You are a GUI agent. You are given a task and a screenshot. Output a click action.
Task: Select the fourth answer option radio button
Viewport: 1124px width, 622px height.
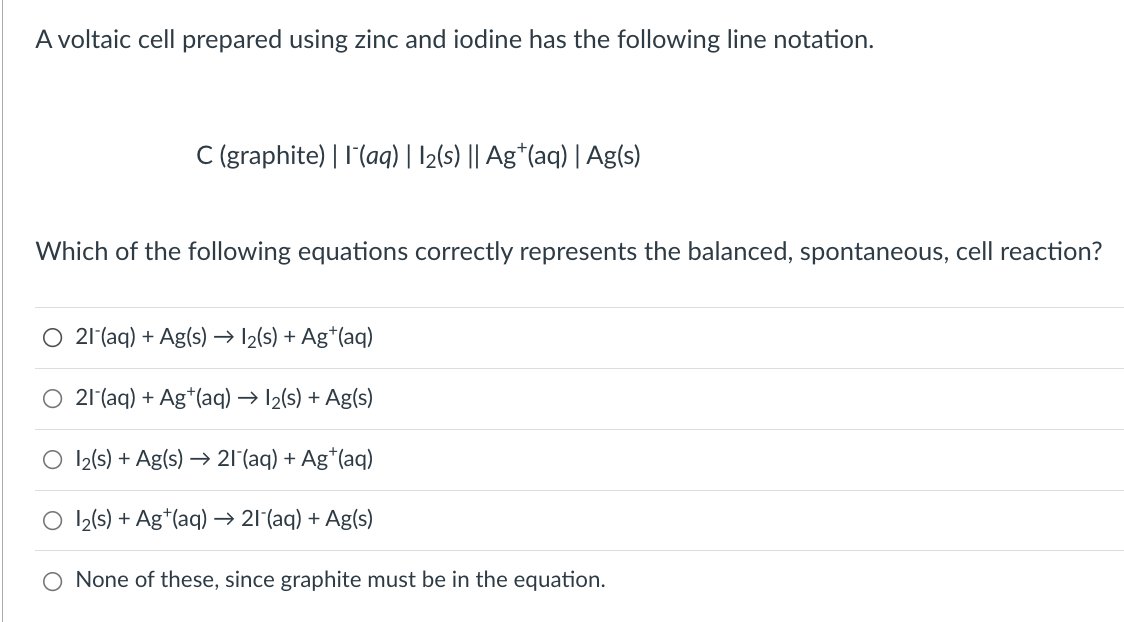pyautogui.click(x=51, y=519)
